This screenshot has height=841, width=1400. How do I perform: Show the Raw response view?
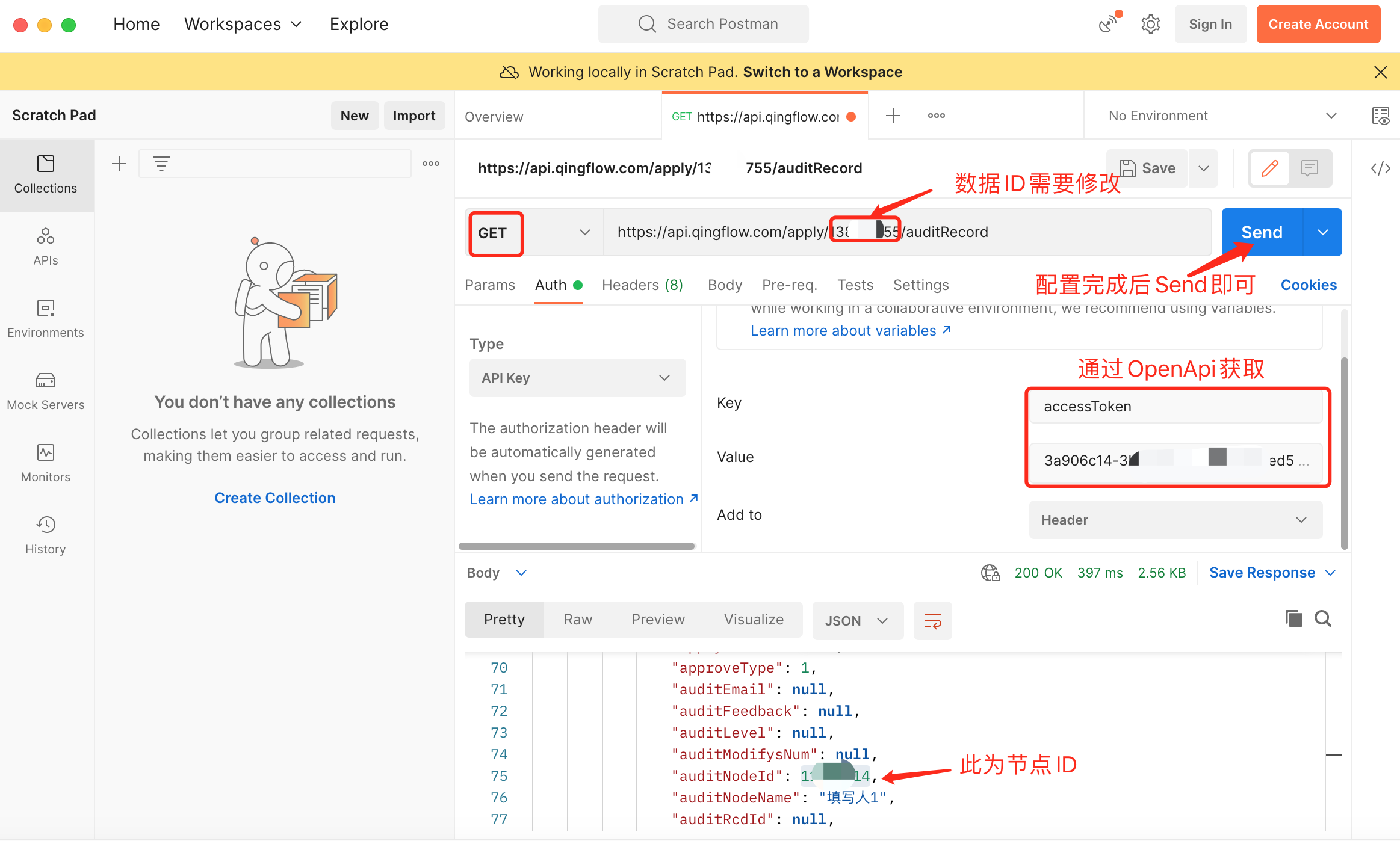(578, 620)
